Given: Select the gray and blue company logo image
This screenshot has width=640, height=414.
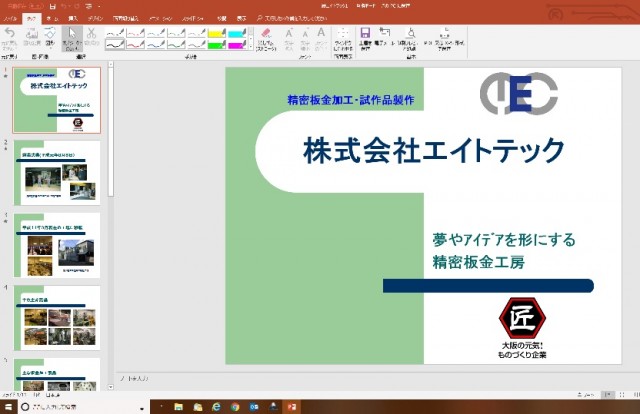Looking at the screenshot, I should coord(519,93).
